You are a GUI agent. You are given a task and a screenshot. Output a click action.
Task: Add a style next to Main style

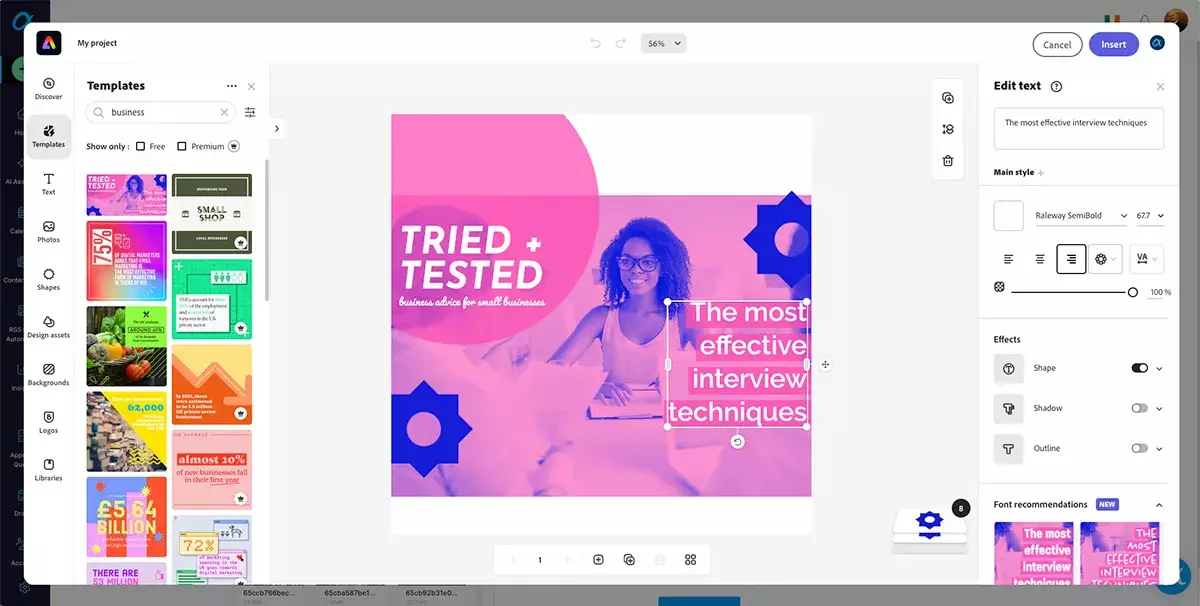click(x=1041, y=172)
